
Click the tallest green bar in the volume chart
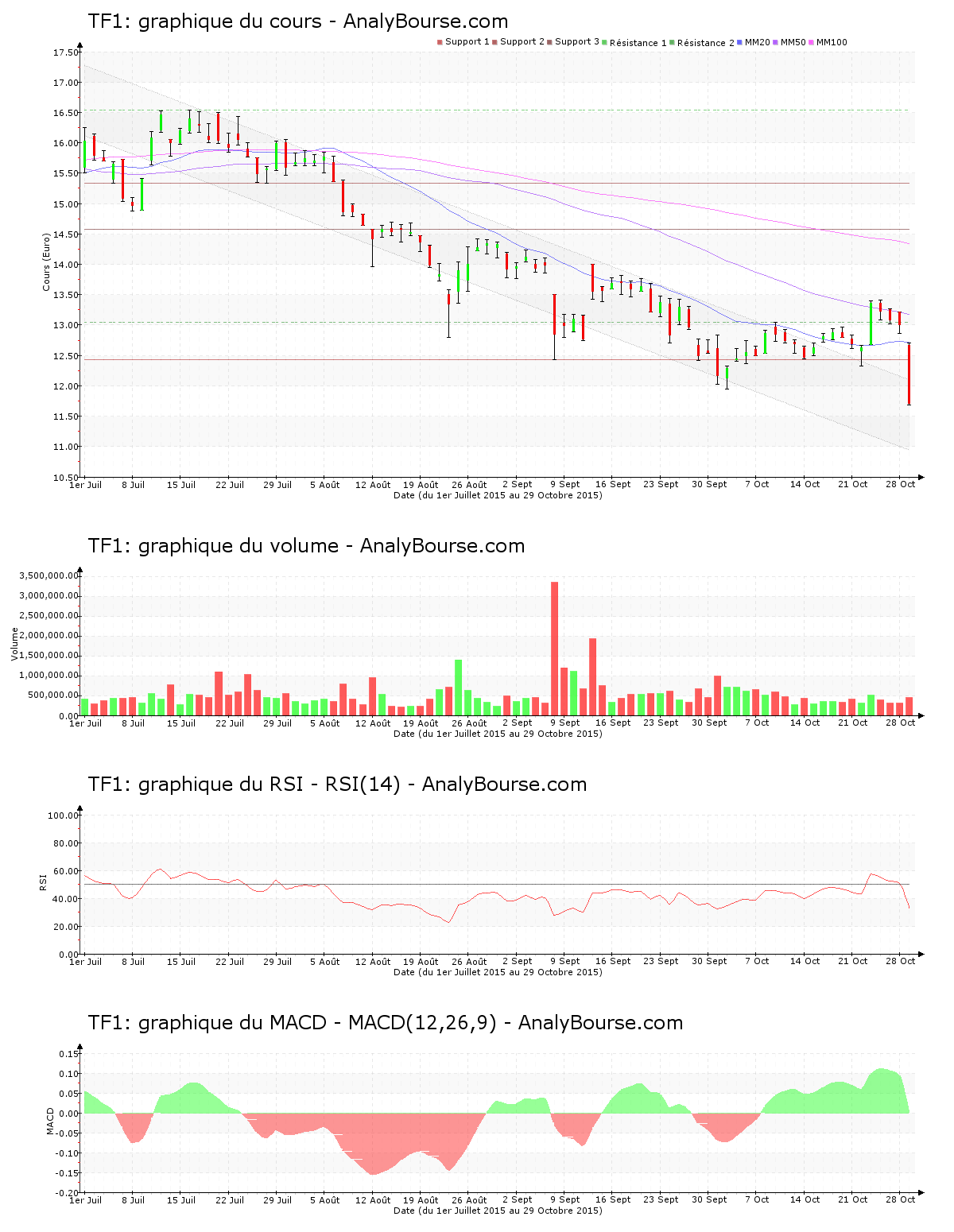pyautogui.click(x=459, y=688)
